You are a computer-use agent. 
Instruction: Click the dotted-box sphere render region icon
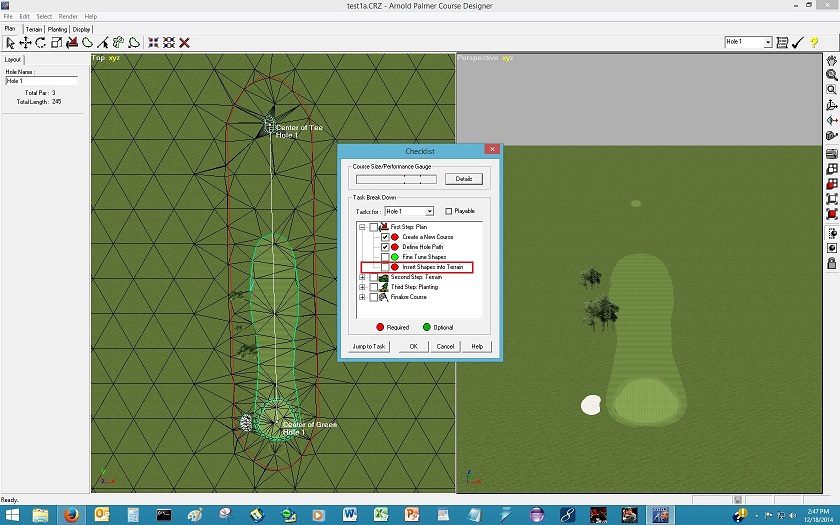(x=831, y=234)
